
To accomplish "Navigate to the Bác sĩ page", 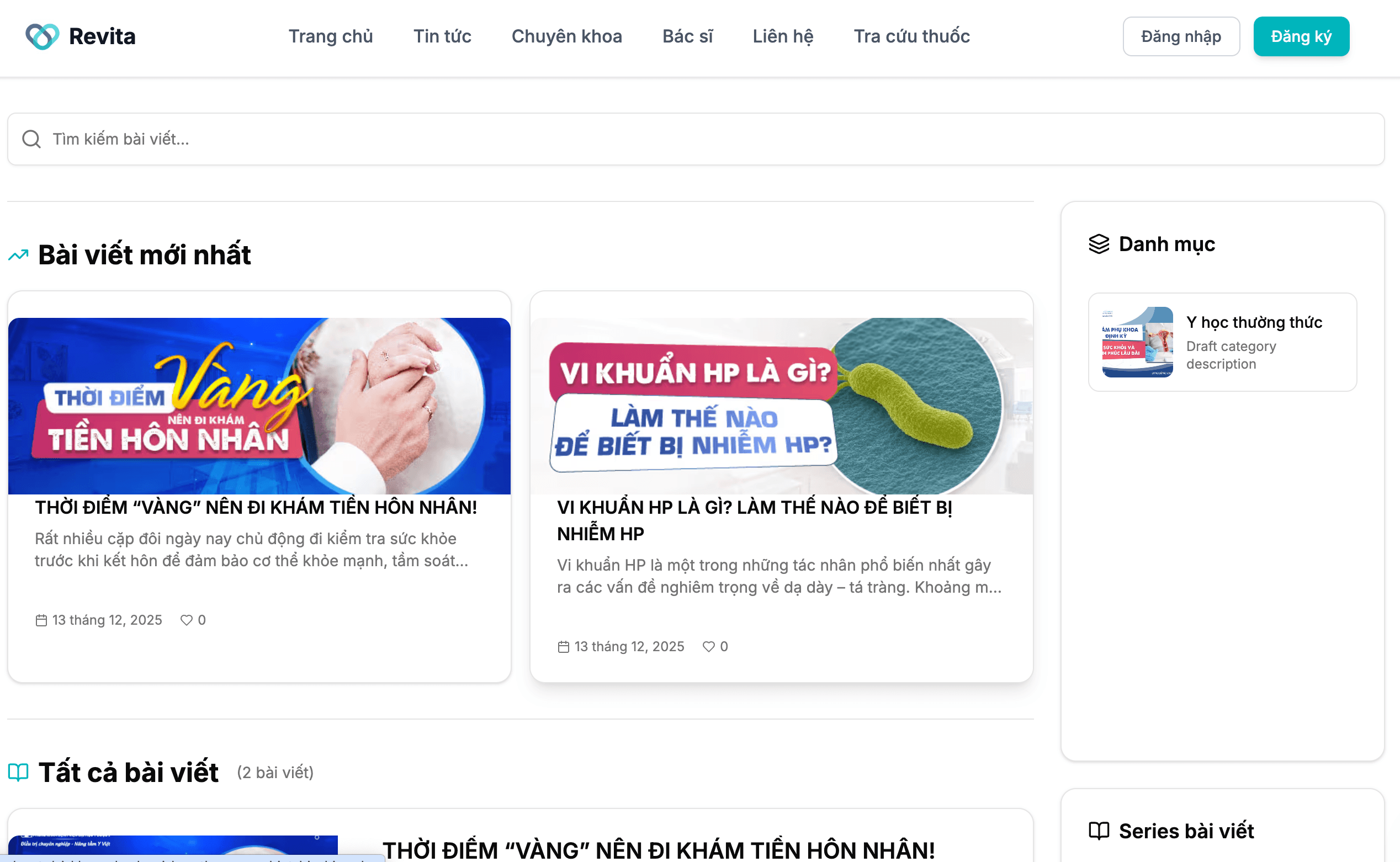I will coord(688,36).
